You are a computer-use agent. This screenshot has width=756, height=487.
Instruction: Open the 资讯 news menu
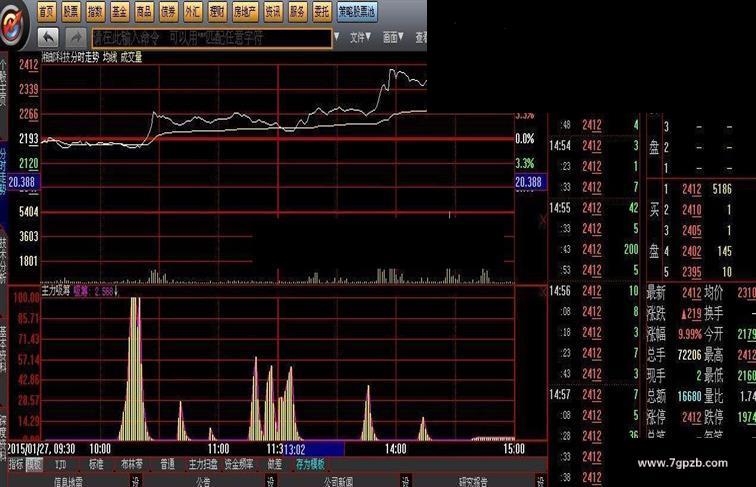(x=273, y=12)
